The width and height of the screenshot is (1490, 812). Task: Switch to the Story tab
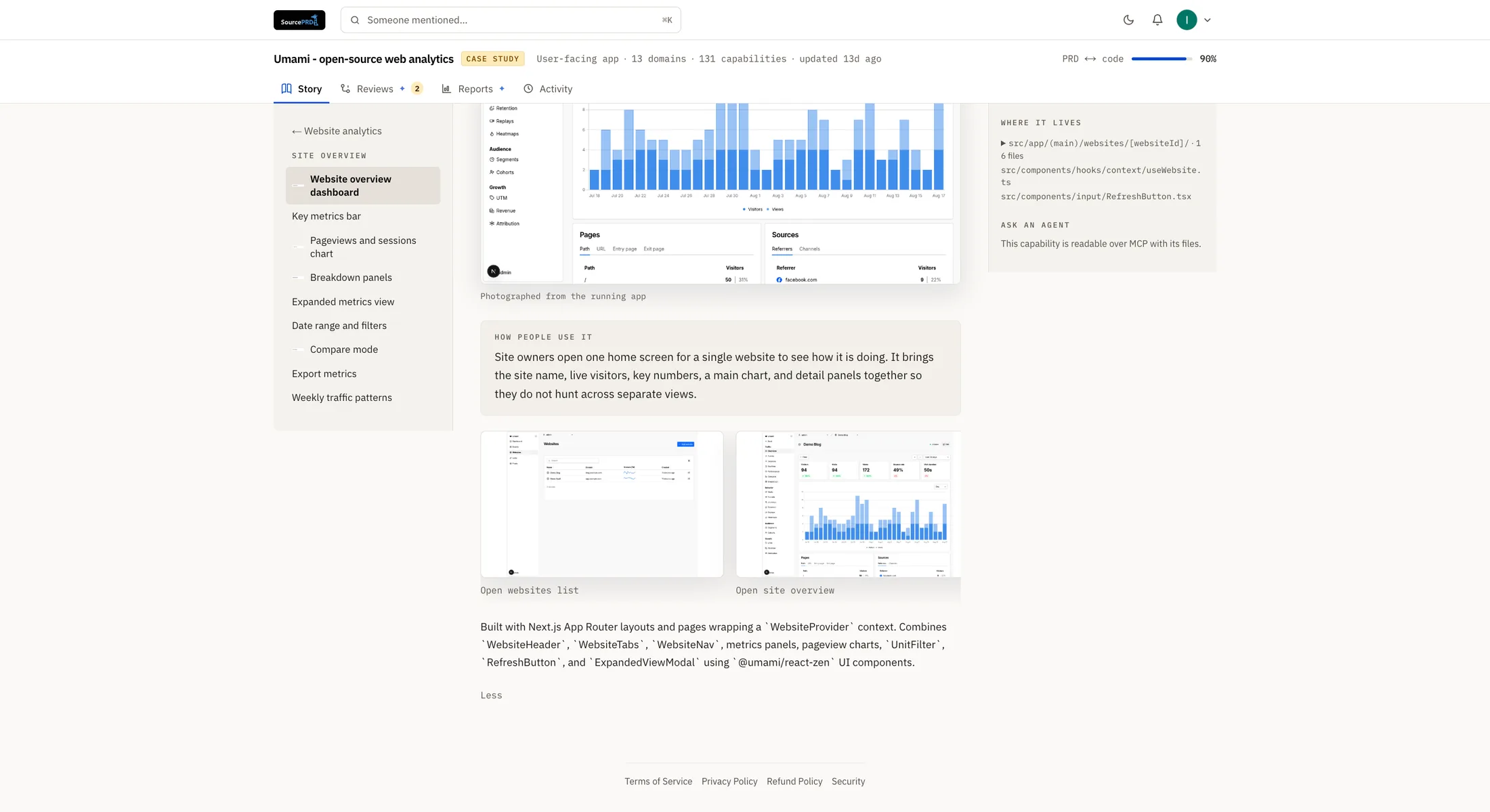301,89
